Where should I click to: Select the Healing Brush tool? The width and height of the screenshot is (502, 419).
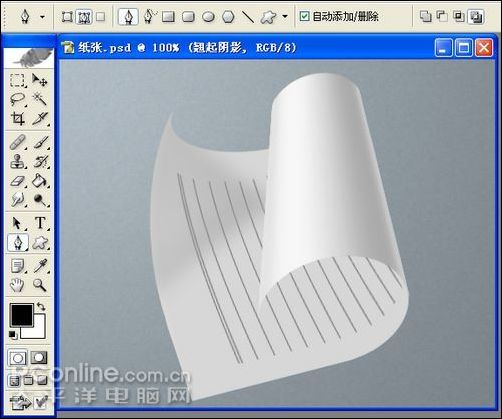tap(17, 142)
